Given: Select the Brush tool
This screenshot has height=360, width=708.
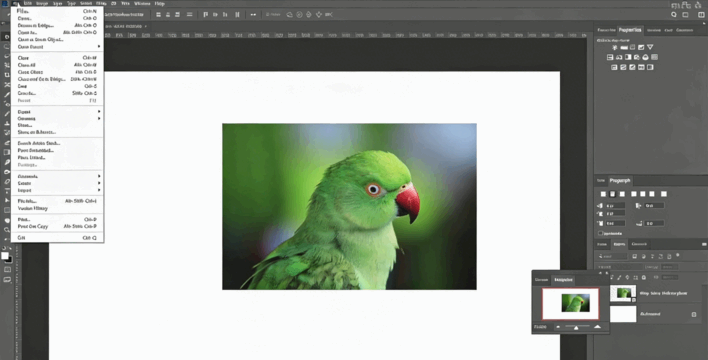Looking at the screenshot, I should pos(6,114).
